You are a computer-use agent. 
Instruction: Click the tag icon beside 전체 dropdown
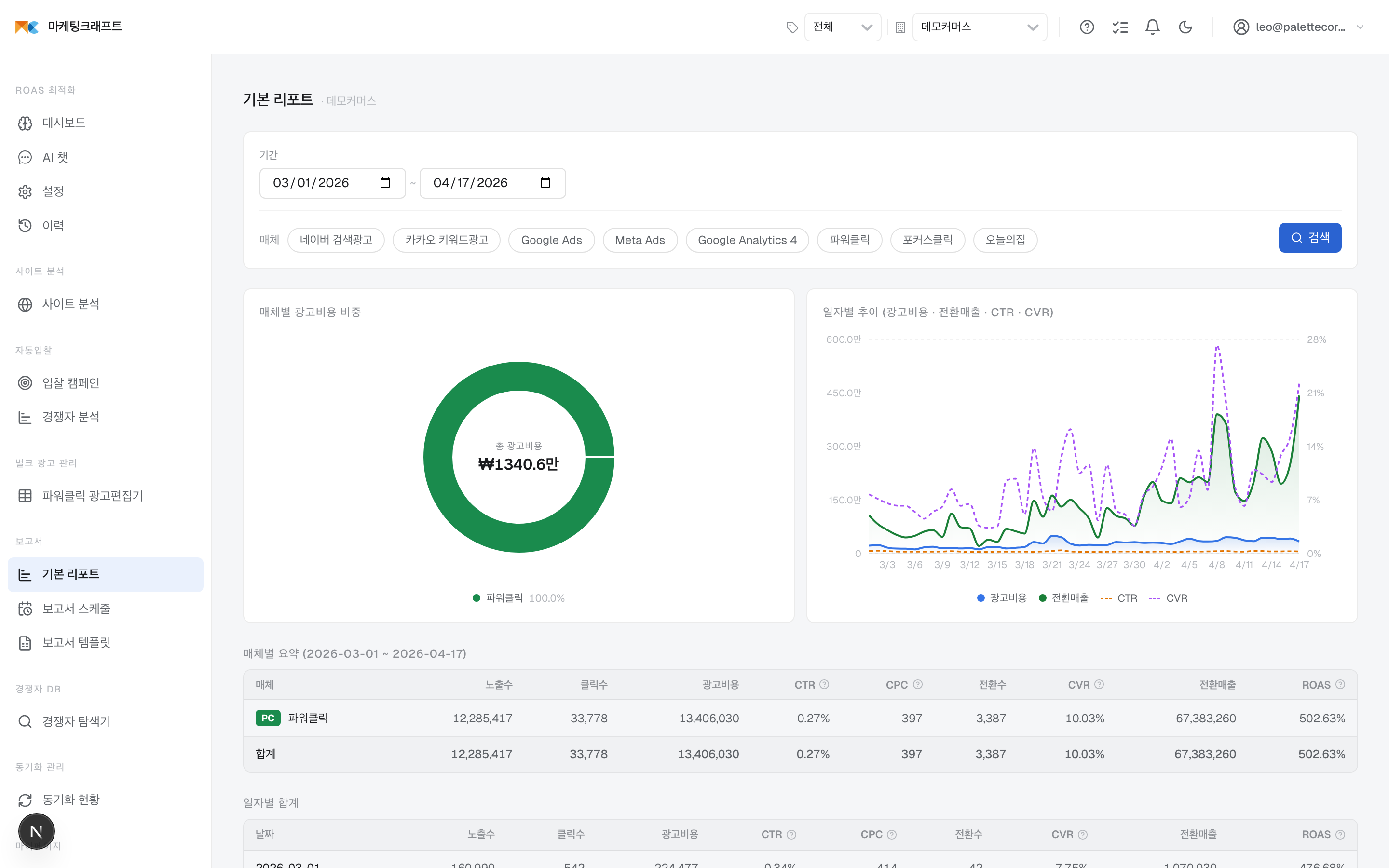[792, 27]
